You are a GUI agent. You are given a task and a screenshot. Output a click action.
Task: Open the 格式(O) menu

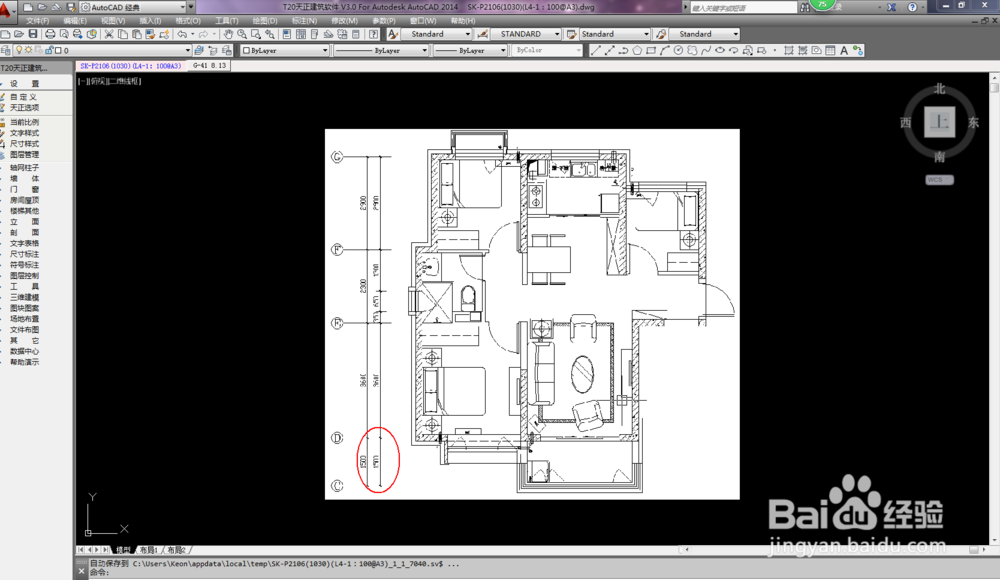click(188, 20)
